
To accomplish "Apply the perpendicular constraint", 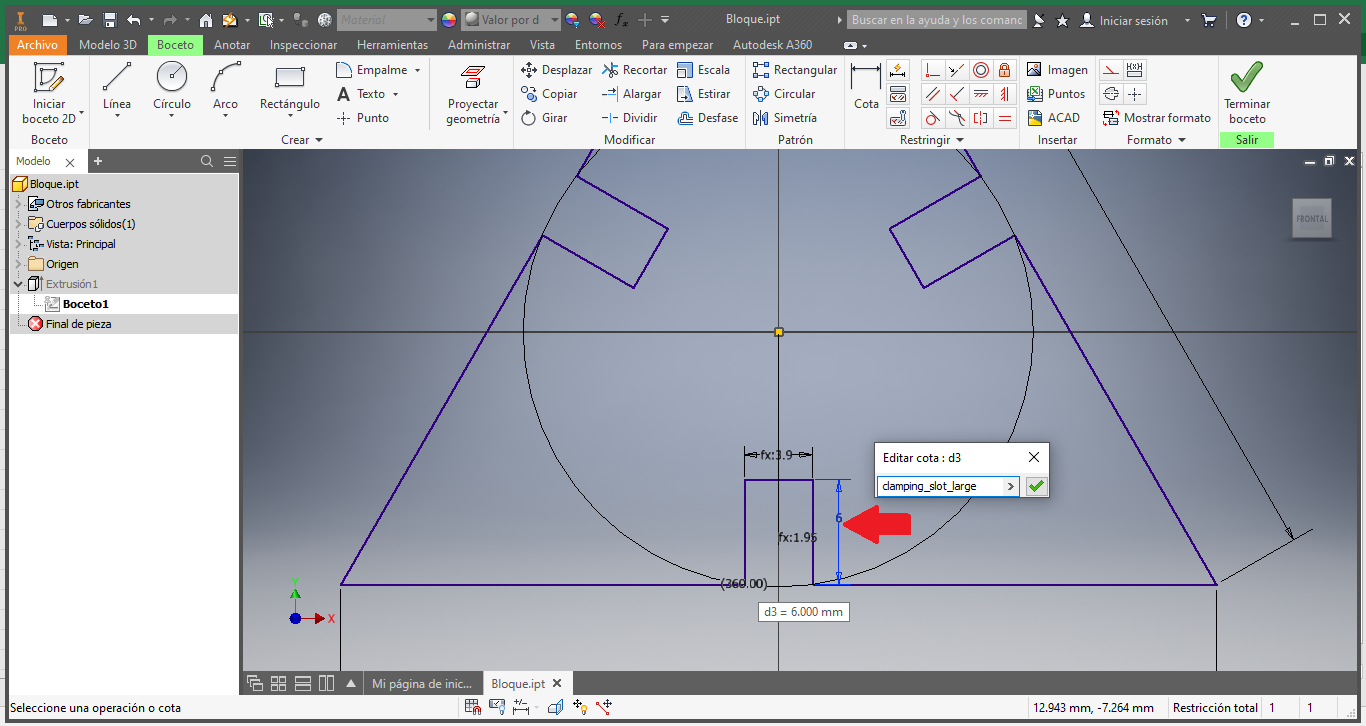I will tap(957, 94).
